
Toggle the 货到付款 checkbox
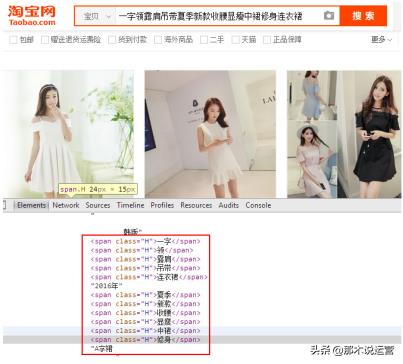(112, 40)
